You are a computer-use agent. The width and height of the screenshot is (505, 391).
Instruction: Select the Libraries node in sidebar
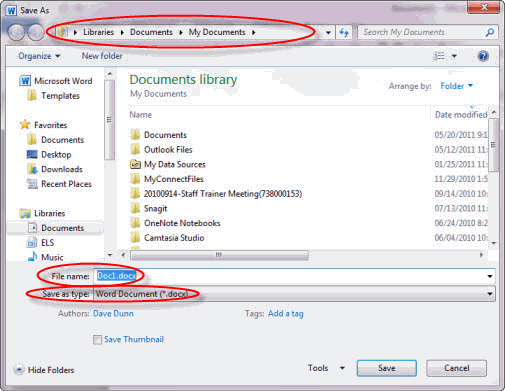(42, 213)
